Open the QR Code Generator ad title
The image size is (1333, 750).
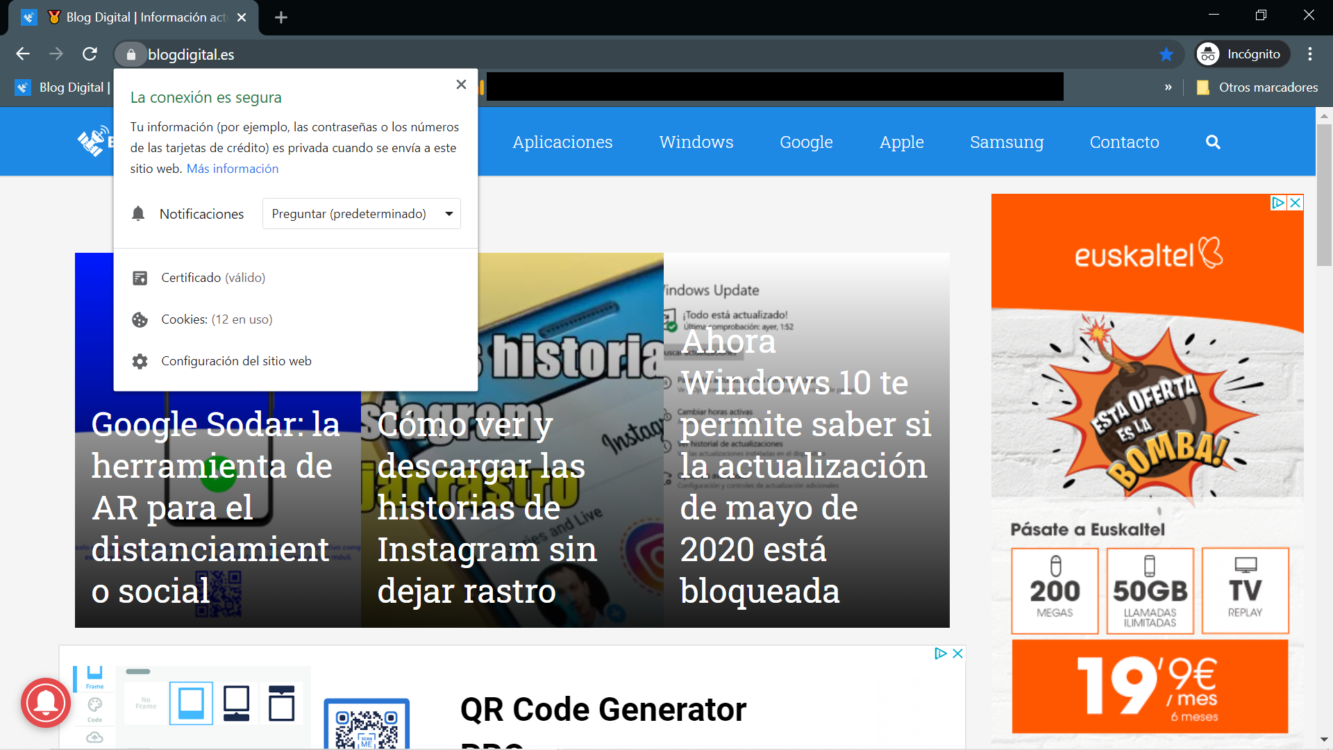(603, 709)
